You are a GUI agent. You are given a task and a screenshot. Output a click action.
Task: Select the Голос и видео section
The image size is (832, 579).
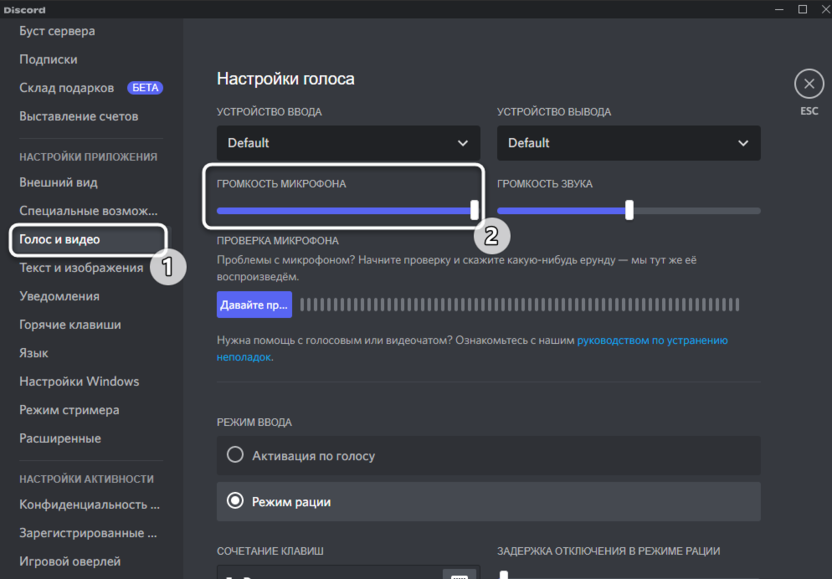click(x=88, y=239)
